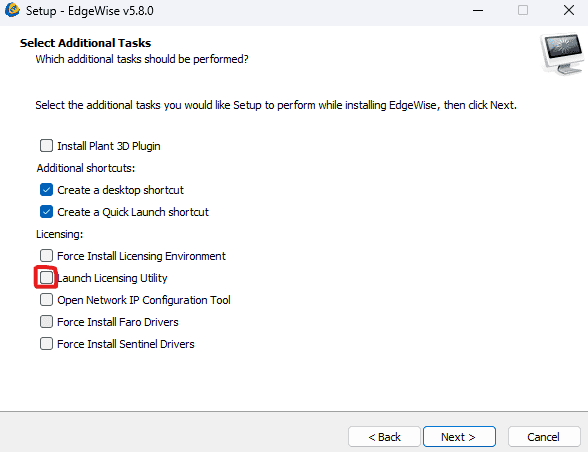Click the Select Additional Tasks heading
The height and width of the screenshot is (452, 588).
click(86, 43)
